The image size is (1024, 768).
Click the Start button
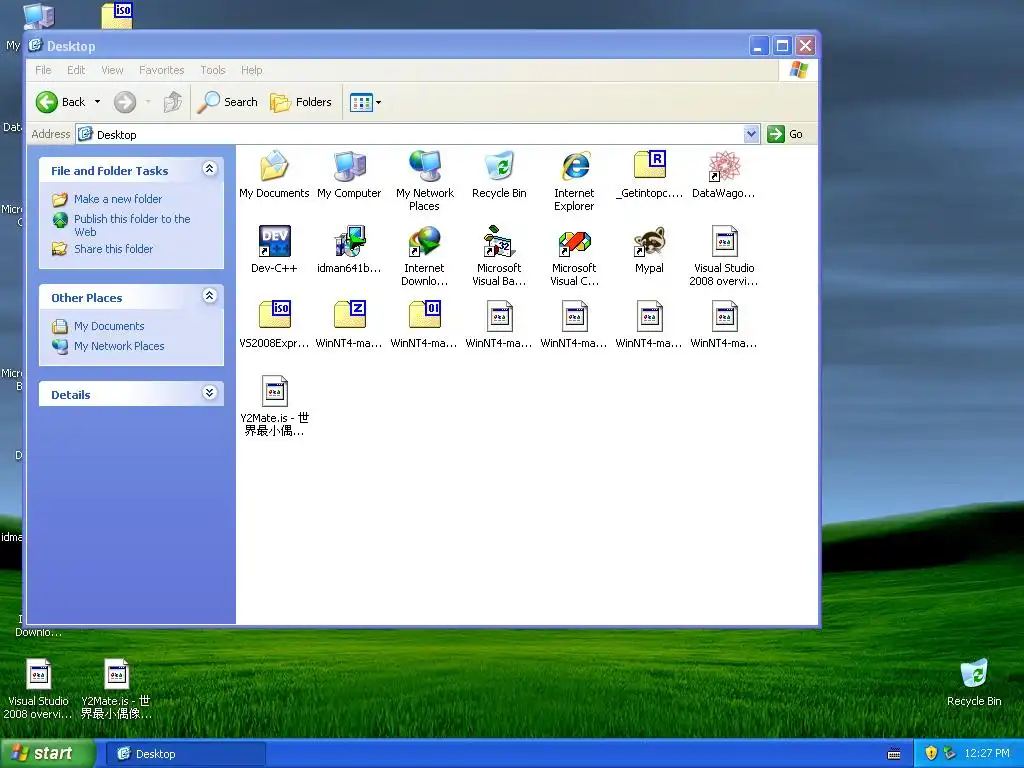click(x=47, y=753)
